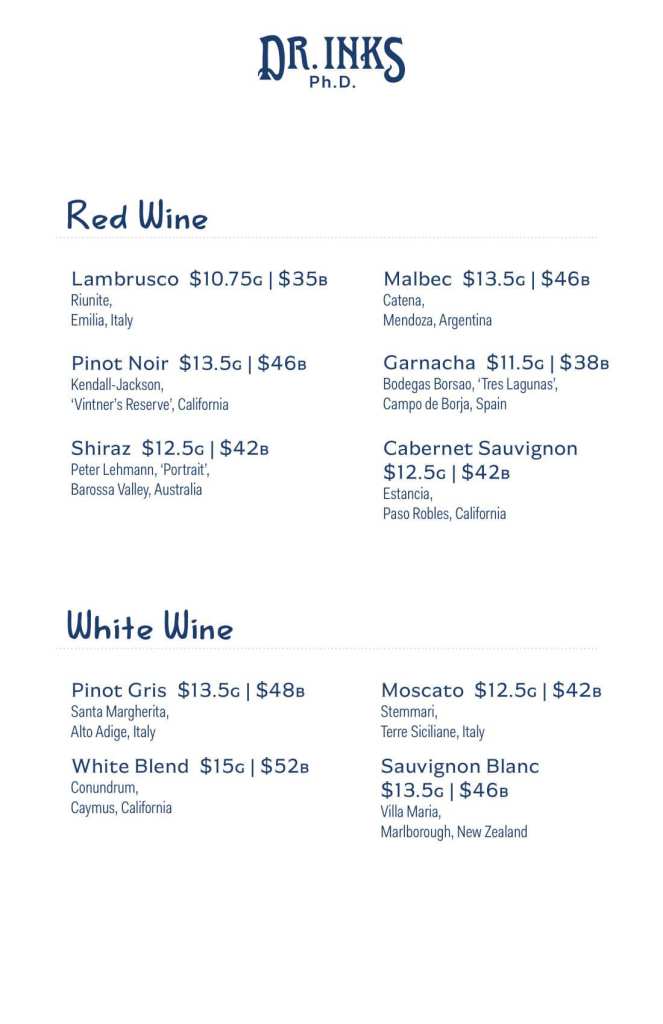Click the Shiraz wine title

pos(101,448)
